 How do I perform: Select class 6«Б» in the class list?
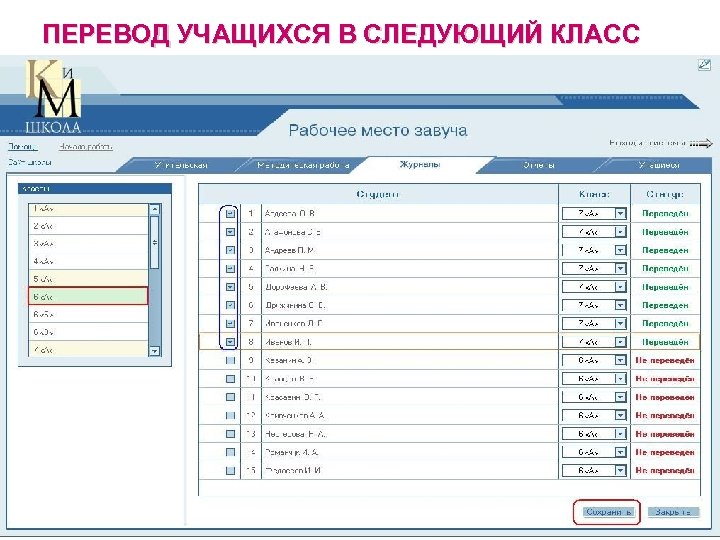[88, 314]
